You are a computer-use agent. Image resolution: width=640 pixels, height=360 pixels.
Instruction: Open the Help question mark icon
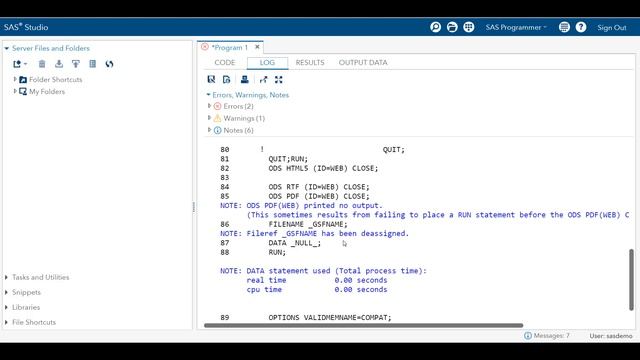tap(581, 27)
